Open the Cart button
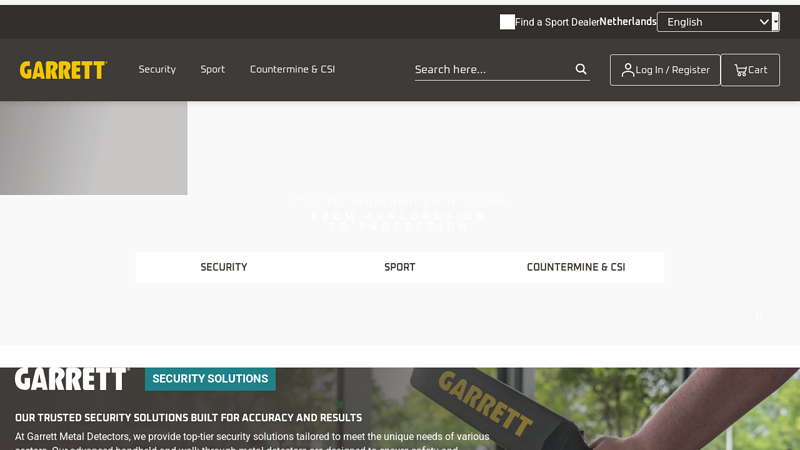 (x=750, y=70)
